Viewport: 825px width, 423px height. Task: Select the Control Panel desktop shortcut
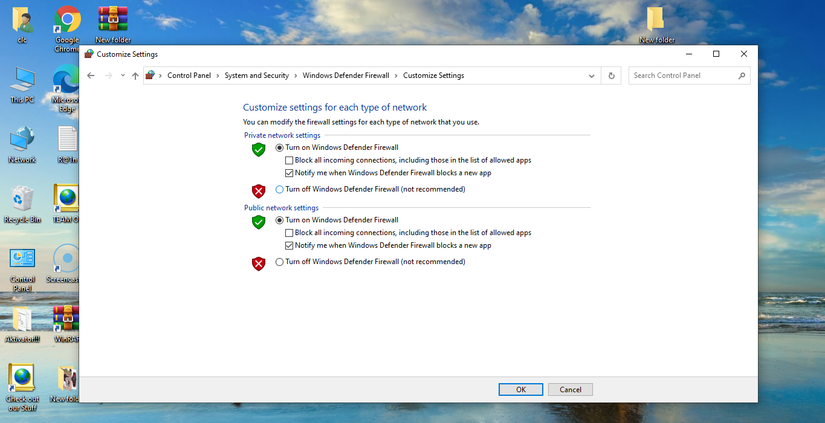coord(22,270)
